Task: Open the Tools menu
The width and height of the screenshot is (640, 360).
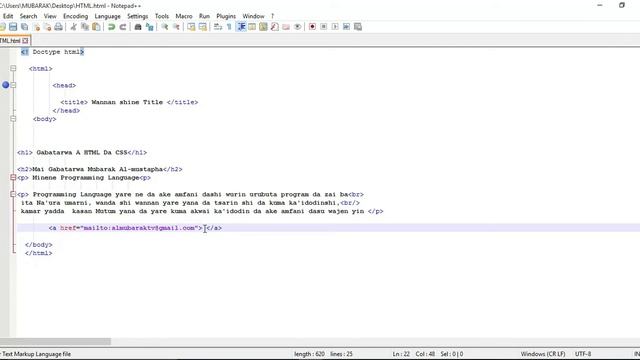Action: [x=162, y=16]
